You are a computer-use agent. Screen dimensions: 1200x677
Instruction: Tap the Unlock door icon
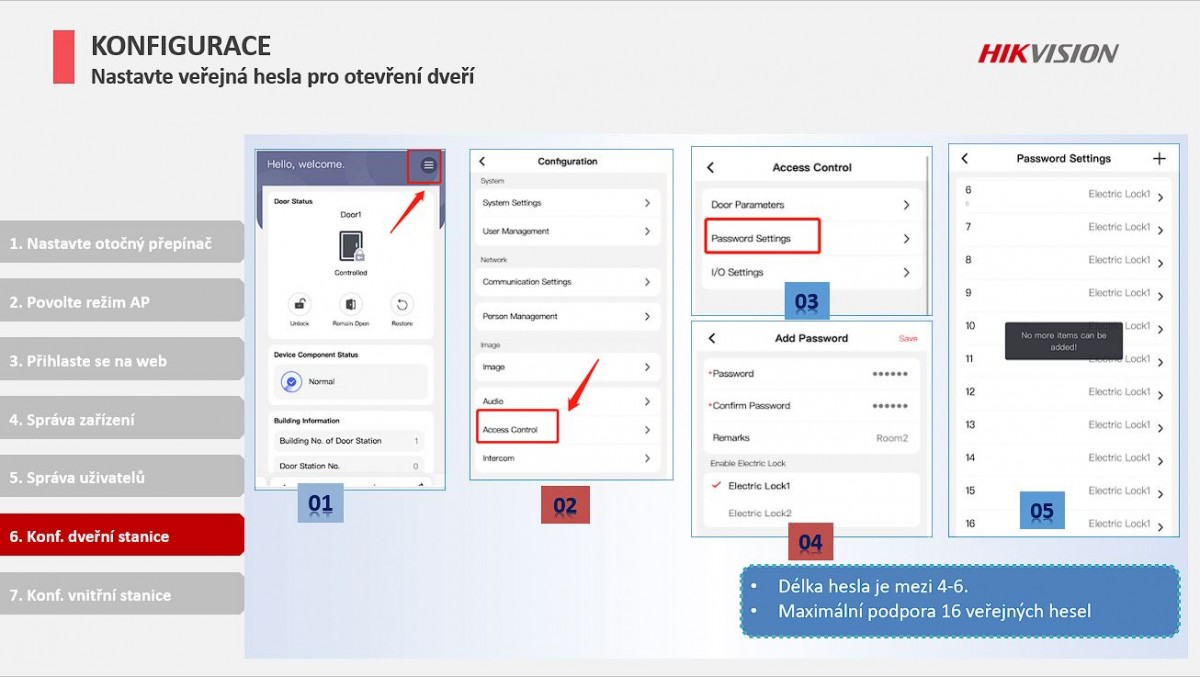coord(299,305)
